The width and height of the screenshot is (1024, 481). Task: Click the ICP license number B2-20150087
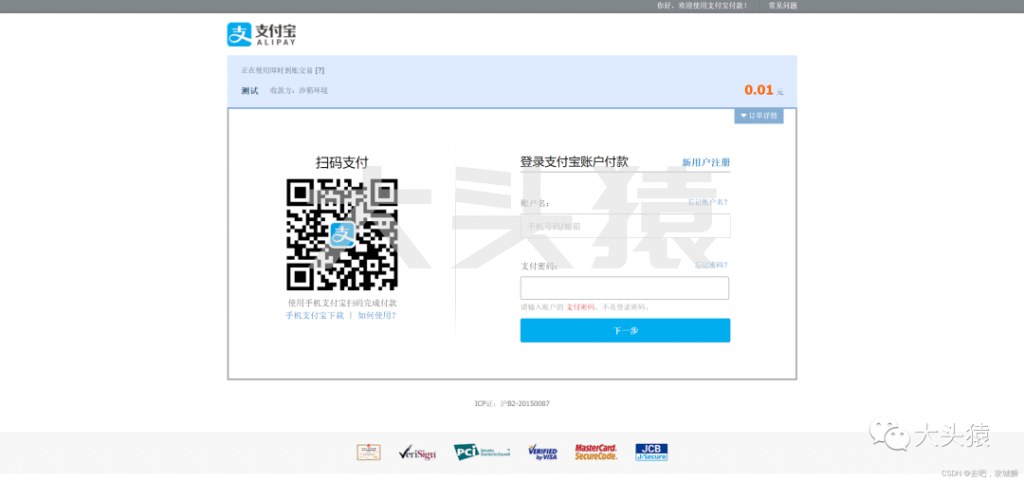pyautogui.click(x=524, y=403)
